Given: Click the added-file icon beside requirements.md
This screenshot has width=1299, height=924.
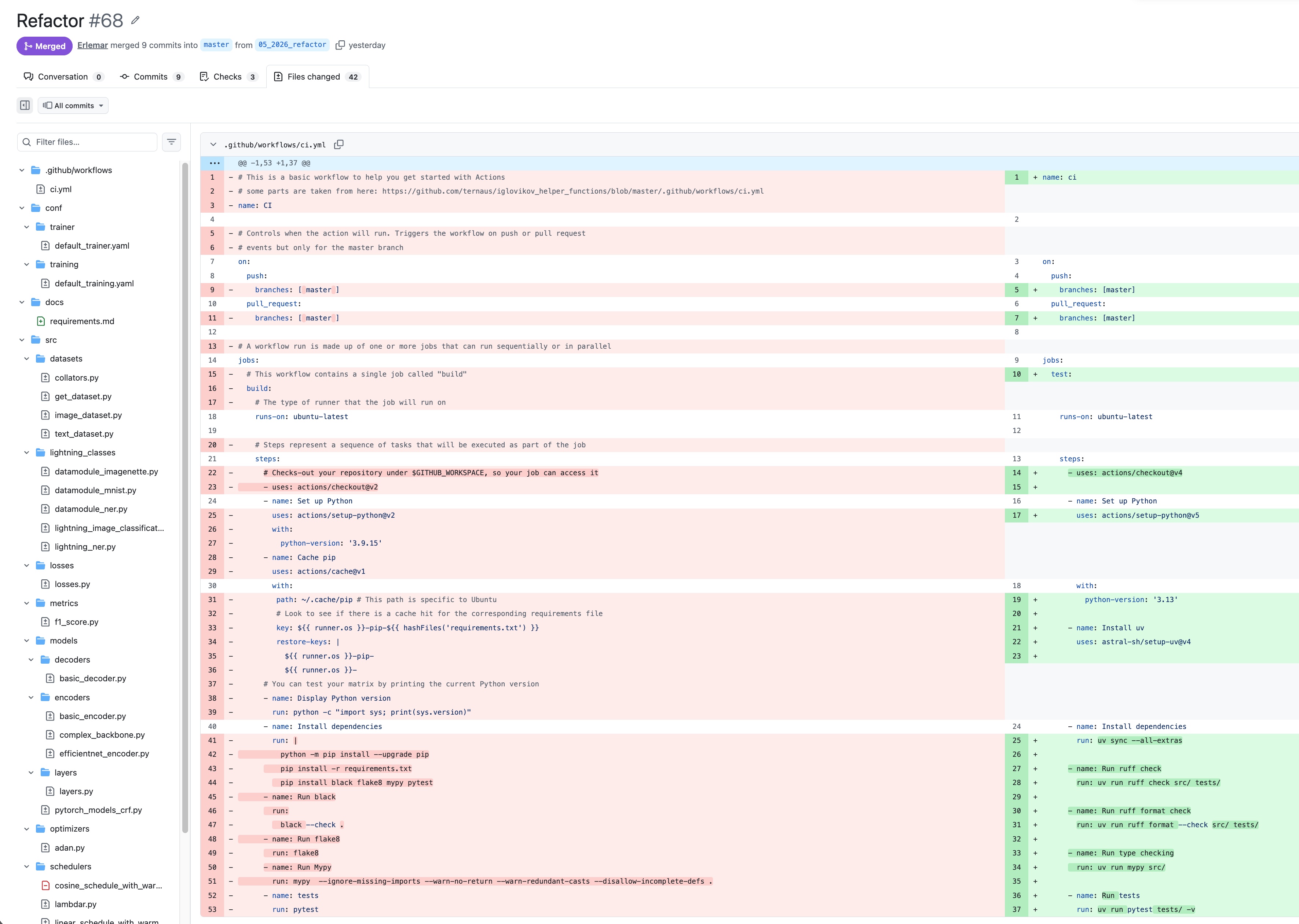Looking at the screenshot, I should click(40, 321).
